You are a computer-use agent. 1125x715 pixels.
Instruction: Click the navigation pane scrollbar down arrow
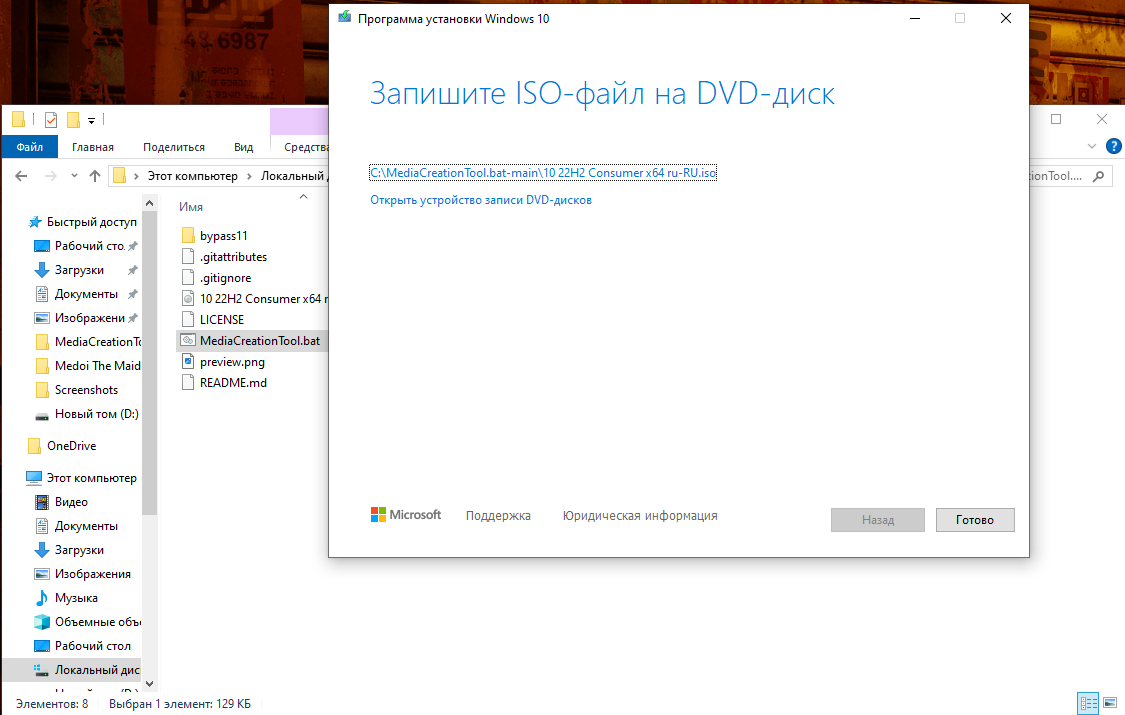click(149, 684)
